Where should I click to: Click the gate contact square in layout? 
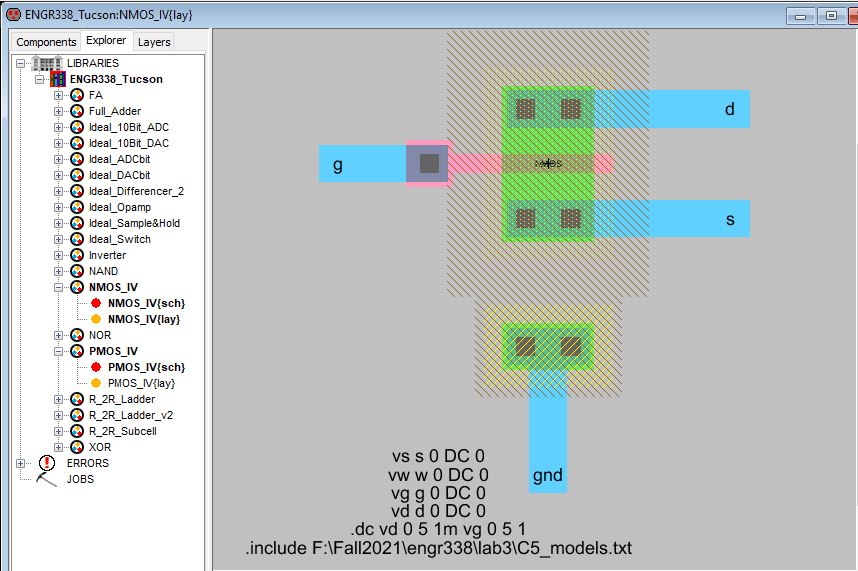[428, 163]
